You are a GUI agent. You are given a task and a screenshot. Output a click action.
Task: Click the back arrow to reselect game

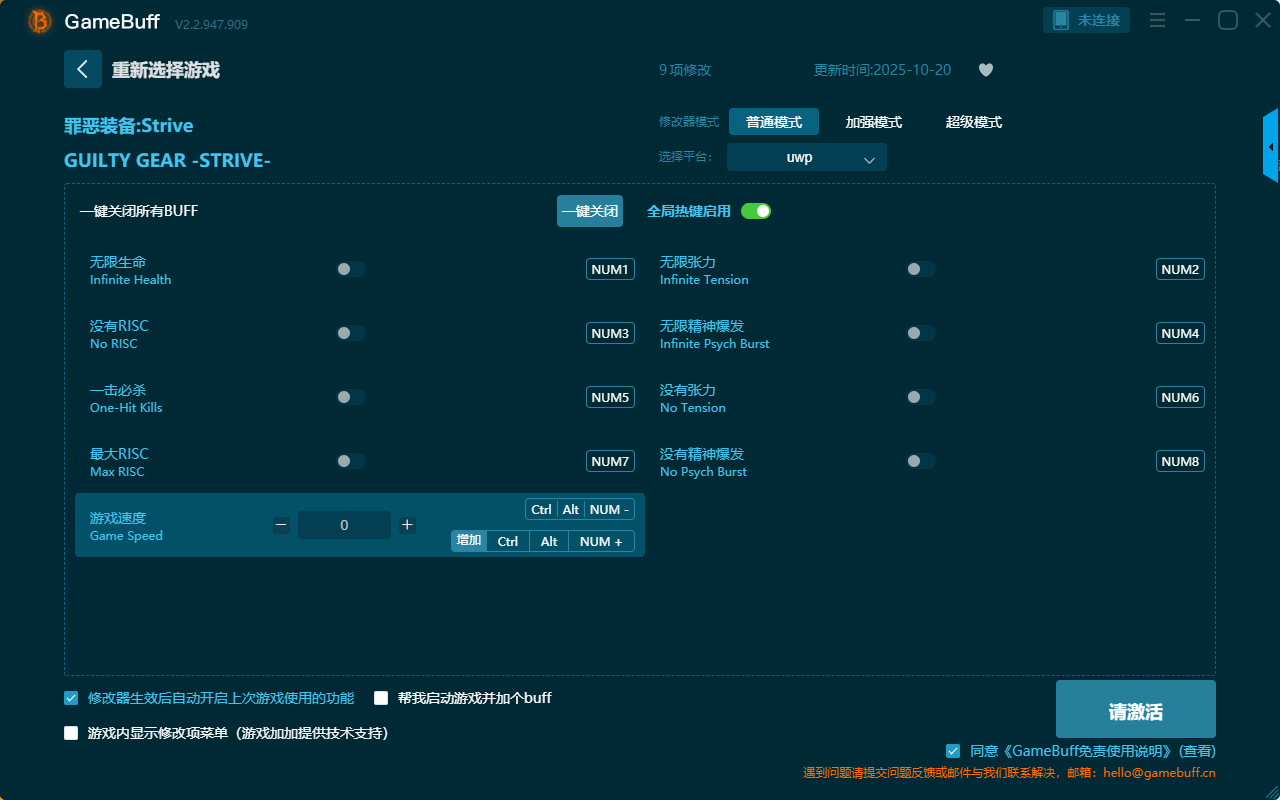(x=83, y=69)
